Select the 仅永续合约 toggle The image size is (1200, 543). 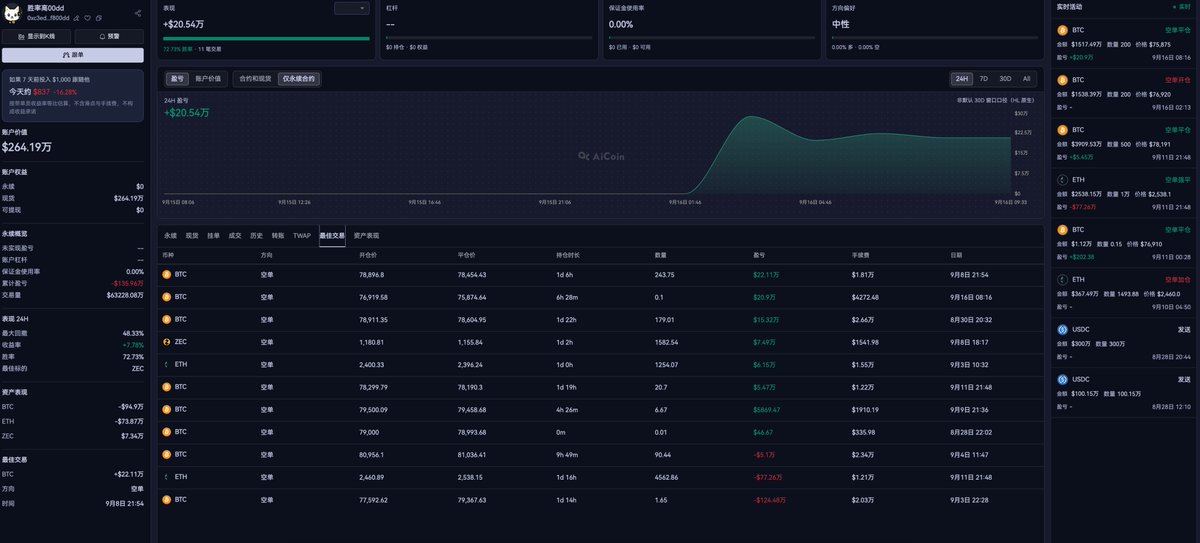pyautogui.click(x=298, y=78)
